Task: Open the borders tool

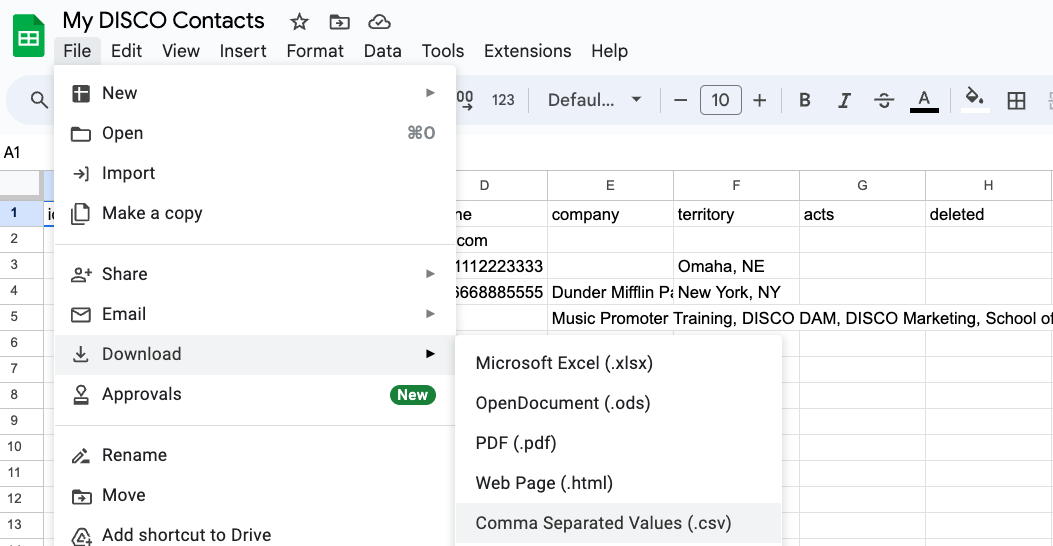Action: 1016,100
